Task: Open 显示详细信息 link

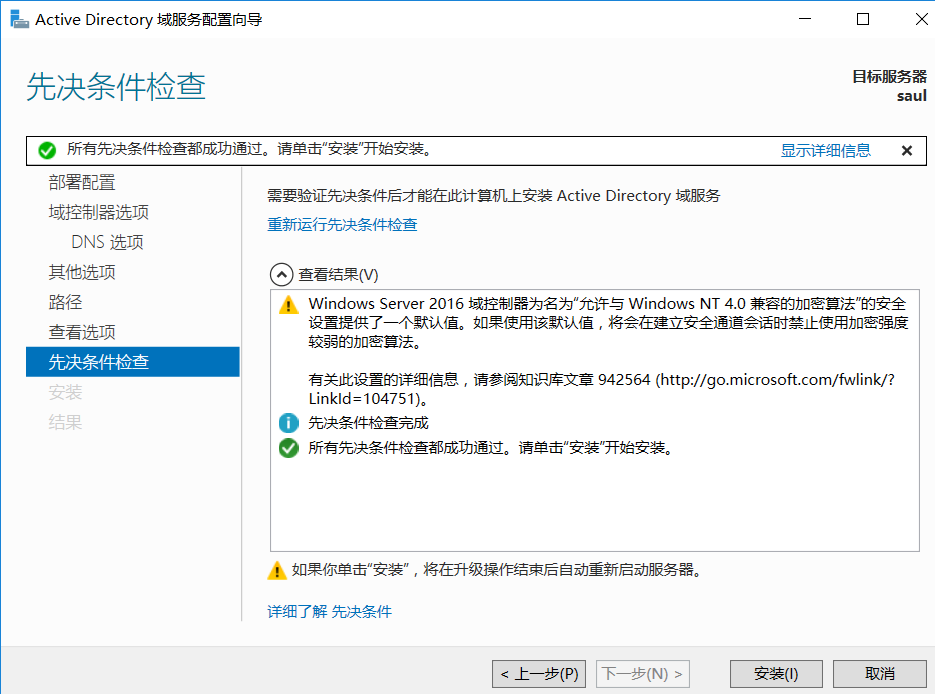Action: click(x=825, y=150)
